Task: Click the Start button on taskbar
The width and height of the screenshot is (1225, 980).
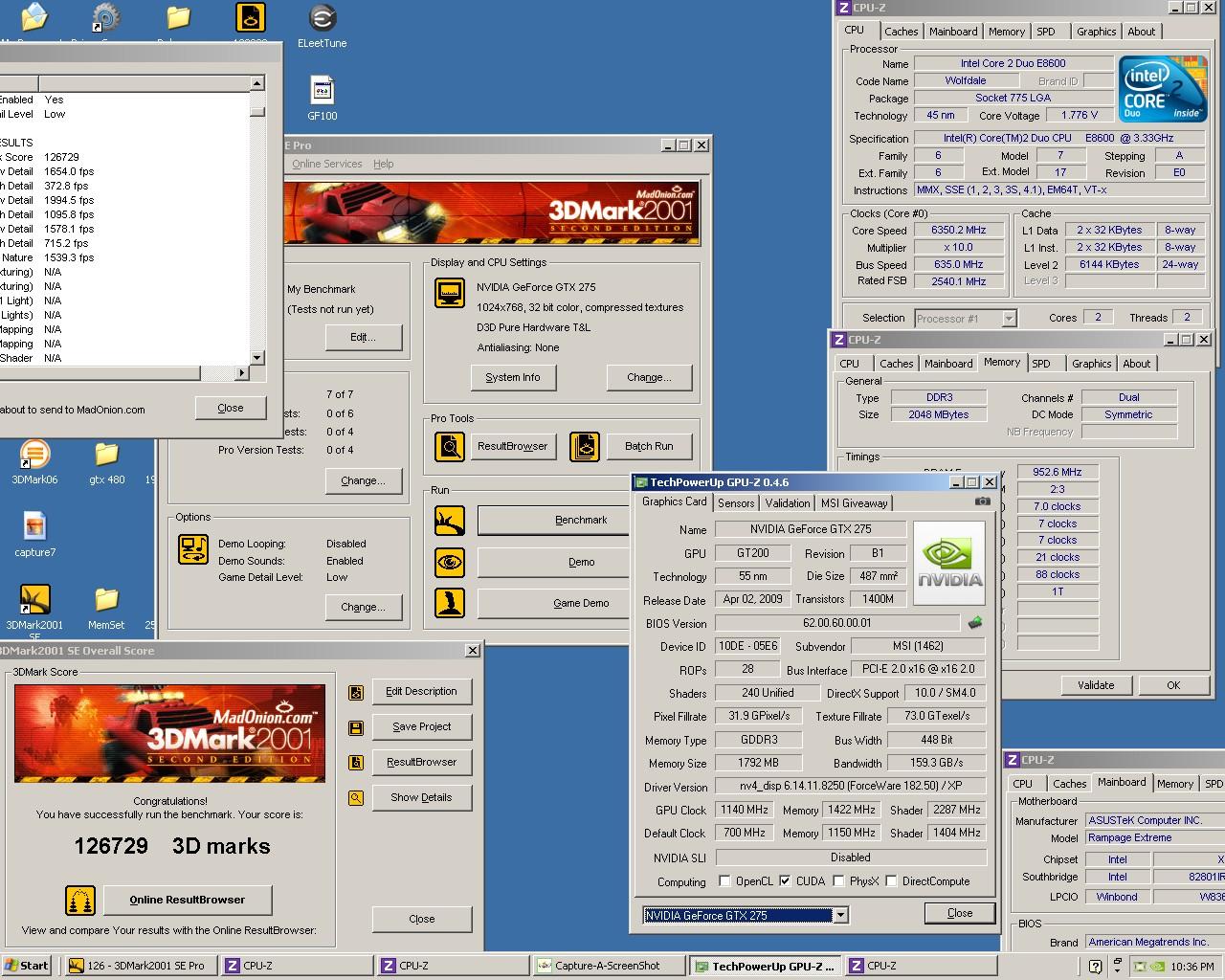Action: pyautogui.click(x=27, y=966)
